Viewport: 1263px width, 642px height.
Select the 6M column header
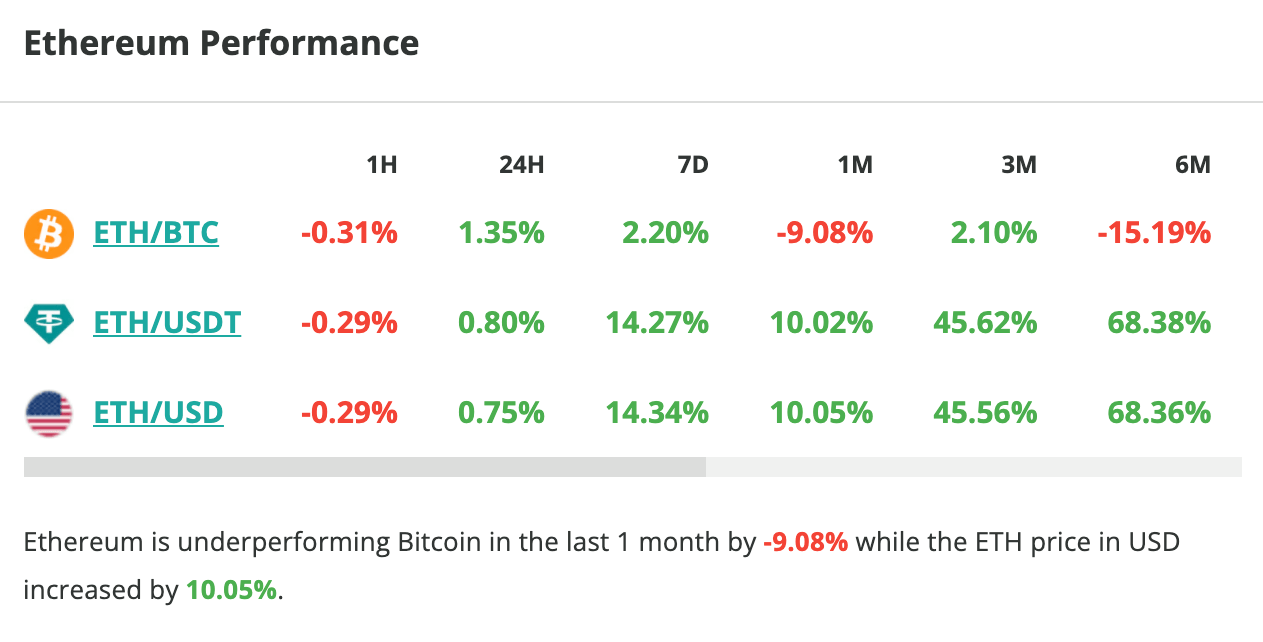1193,165
